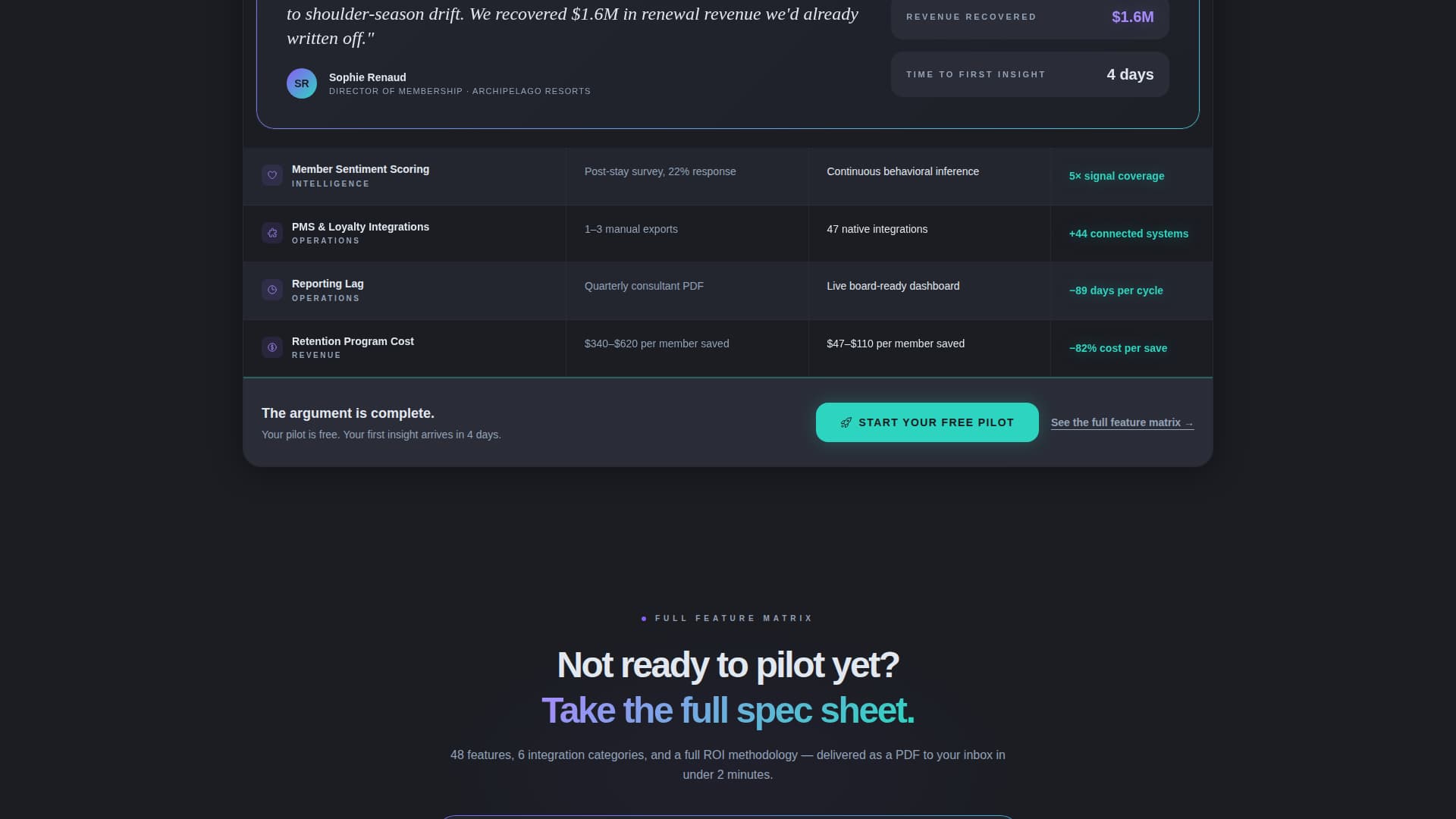Screen dimensions: 1456x819
Task: Open the See the full feature matrix link
Action: pyautogui.click(x=1122, y=422)
